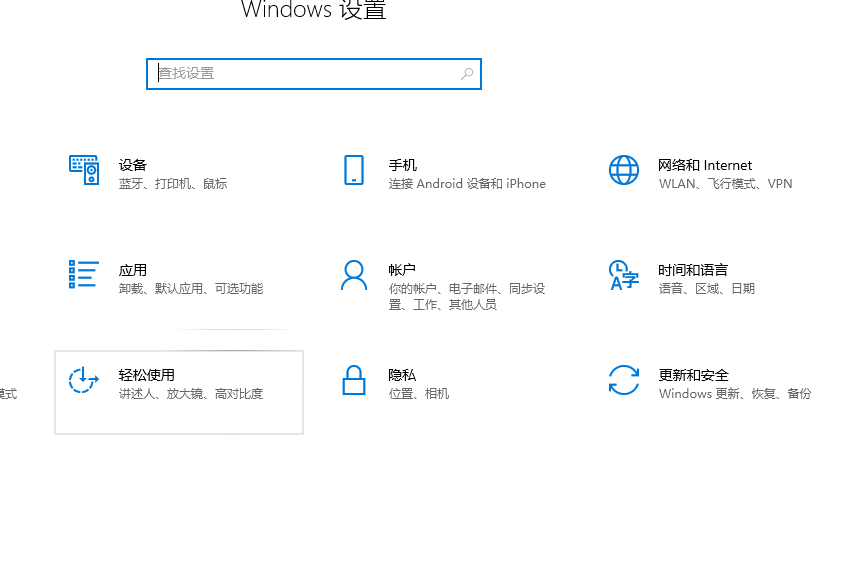
Task: Open the 应用 apps list icon
Action: [x=84, y=275]
